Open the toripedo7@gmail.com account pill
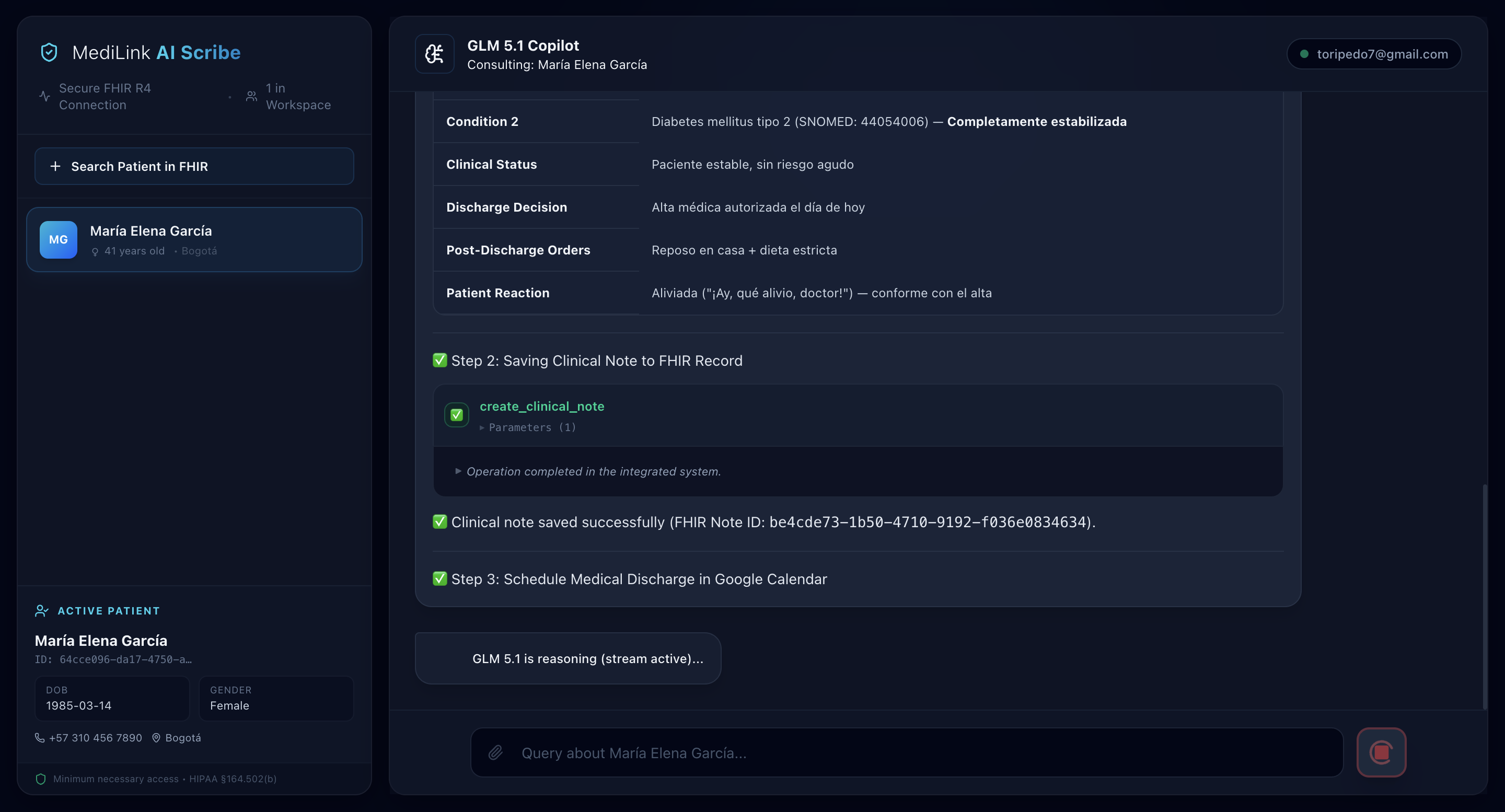The height and width of the screenshot is (812, 1505). pyautogui.click(x=1373, y=54)
